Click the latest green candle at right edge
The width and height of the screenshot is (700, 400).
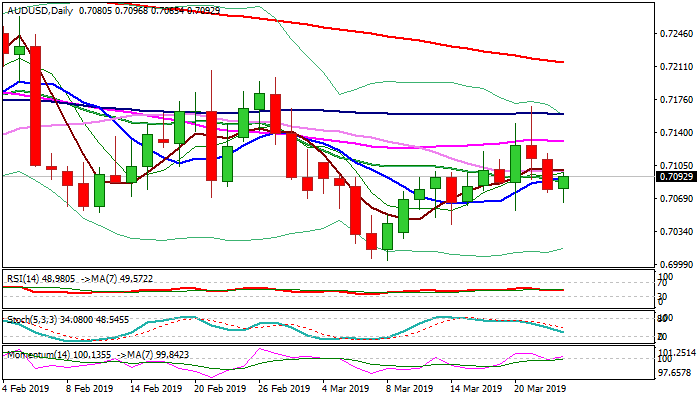pyautogui.click(x=564, y=182)
